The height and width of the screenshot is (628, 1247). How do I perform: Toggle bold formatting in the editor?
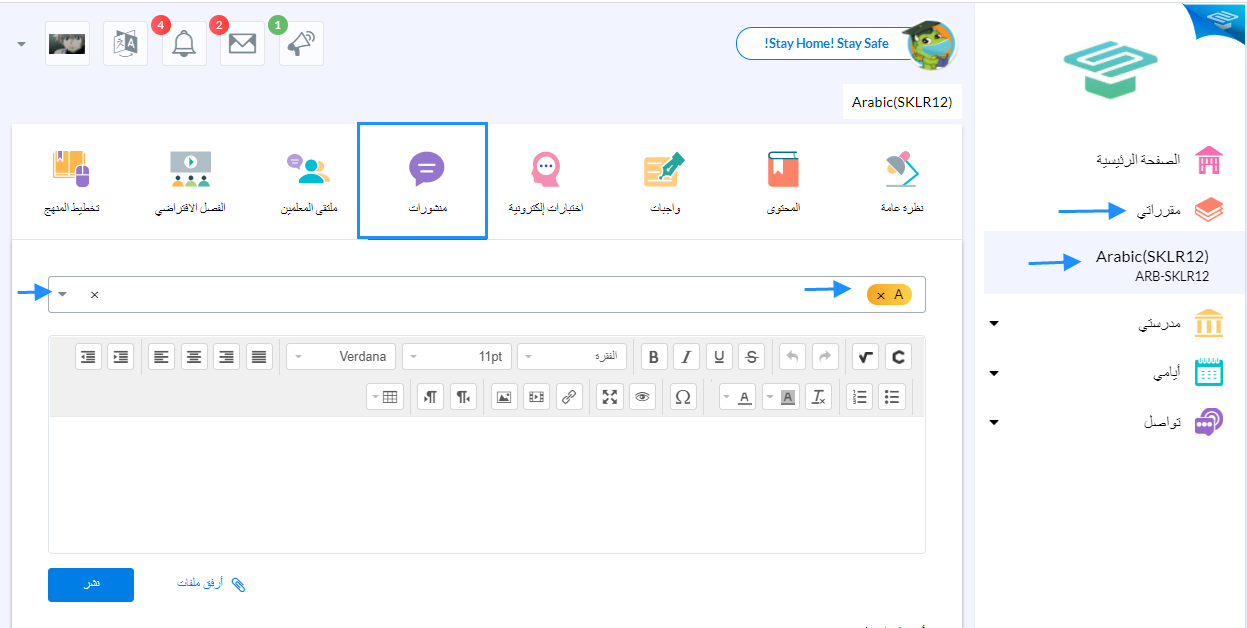click(654, 357)
